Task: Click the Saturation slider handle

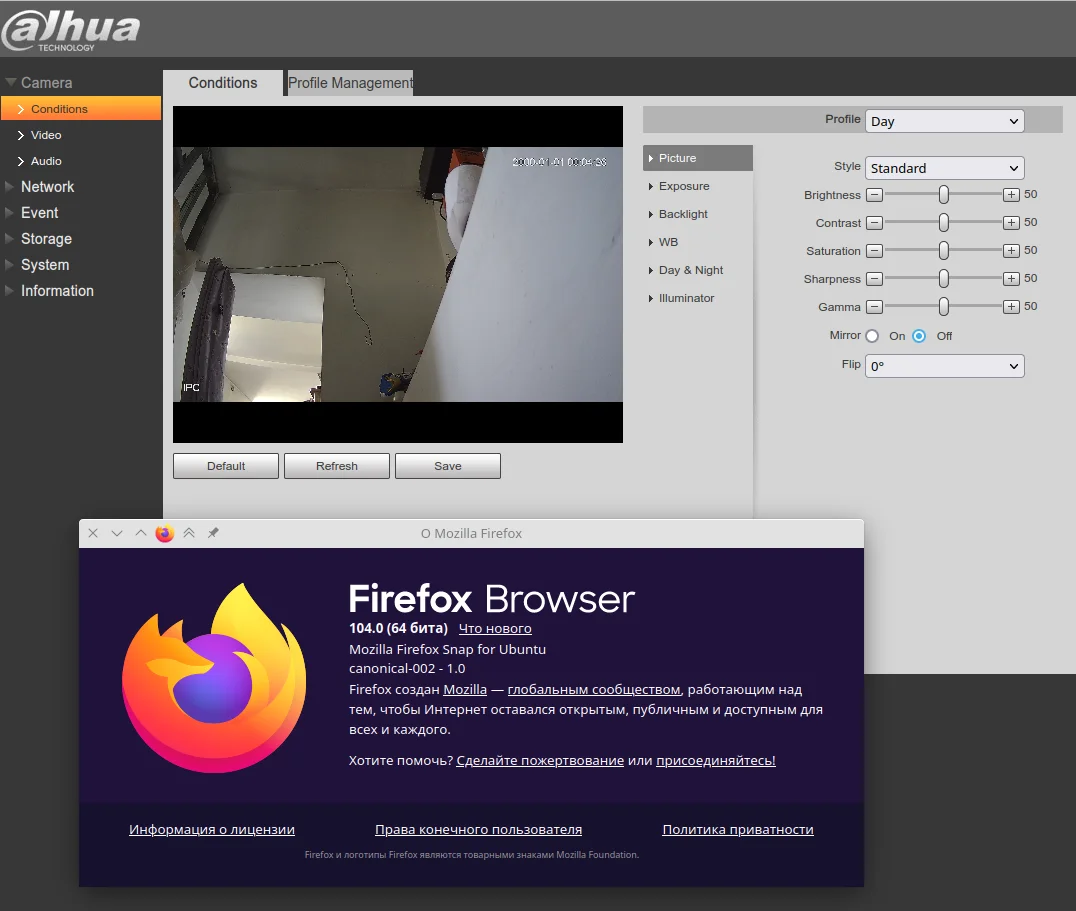Action: (944, 251)
